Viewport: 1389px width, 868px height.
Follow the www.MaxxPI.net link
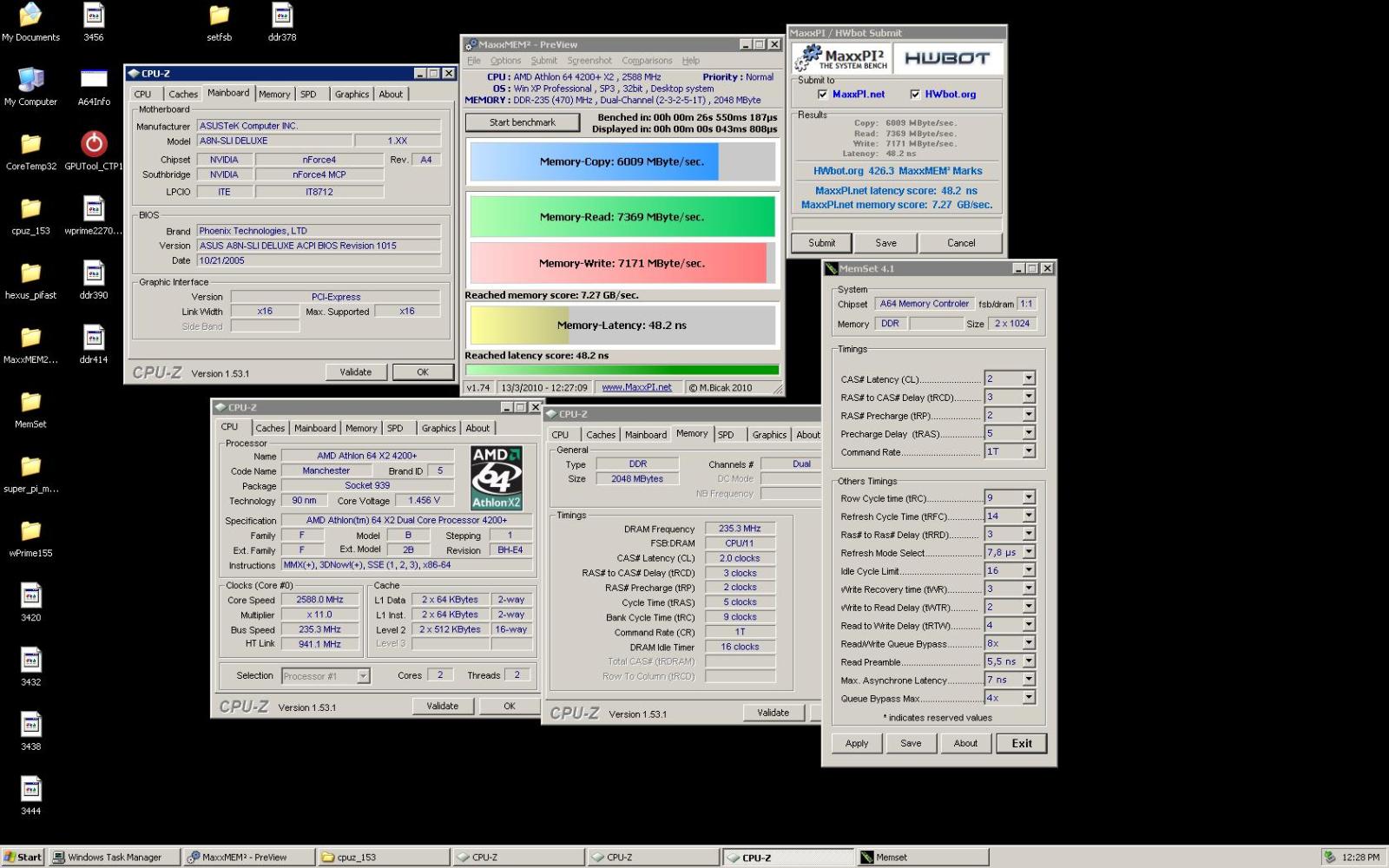[636, 387]
